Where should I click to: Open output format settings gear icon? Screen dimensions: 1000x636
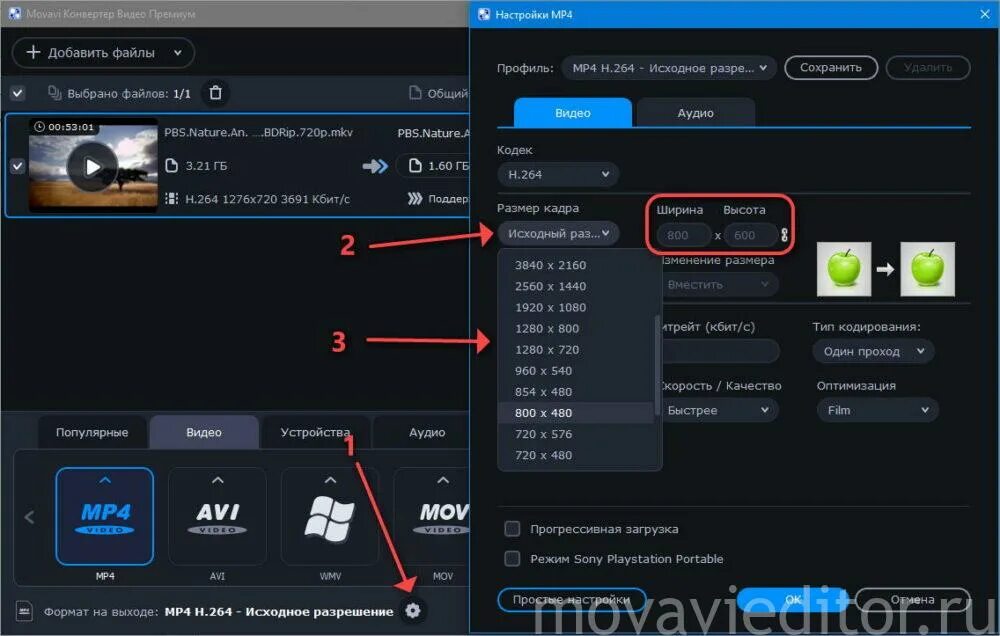point(413,610)
